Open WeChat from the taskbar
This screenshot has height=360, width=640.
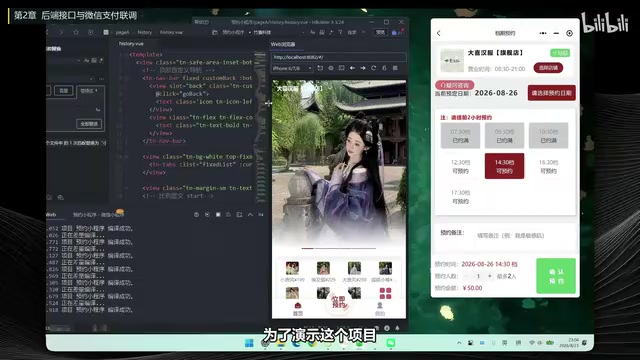(x=391, y=343)
